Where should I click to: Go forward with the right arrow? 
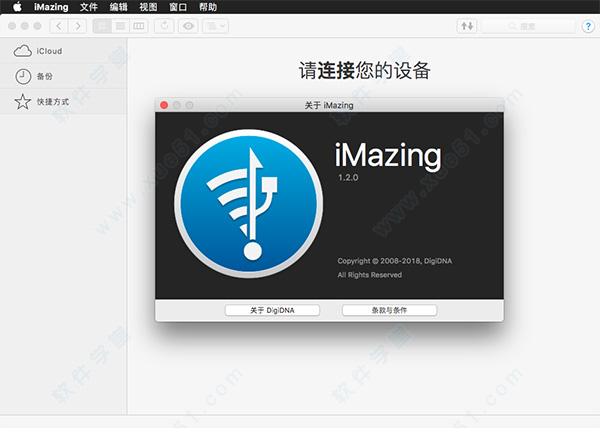pos(78,26)
